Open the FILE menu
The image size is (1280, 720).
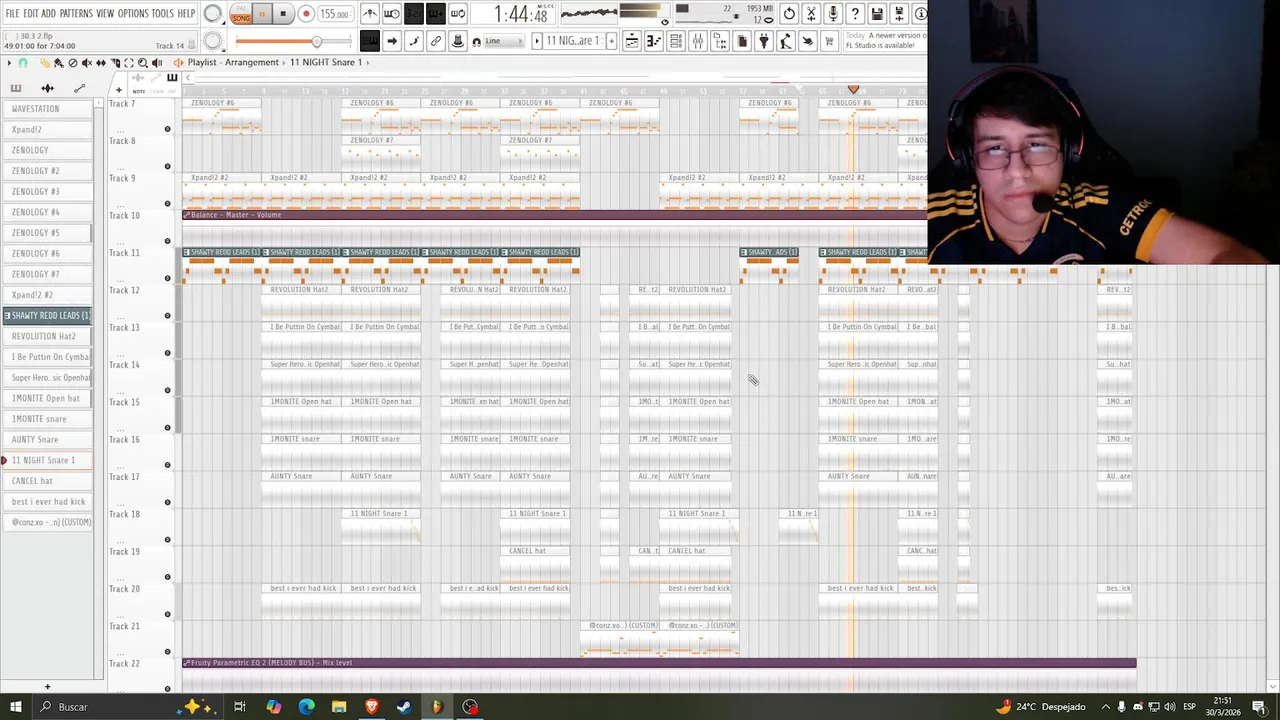(x=12, y=14)
